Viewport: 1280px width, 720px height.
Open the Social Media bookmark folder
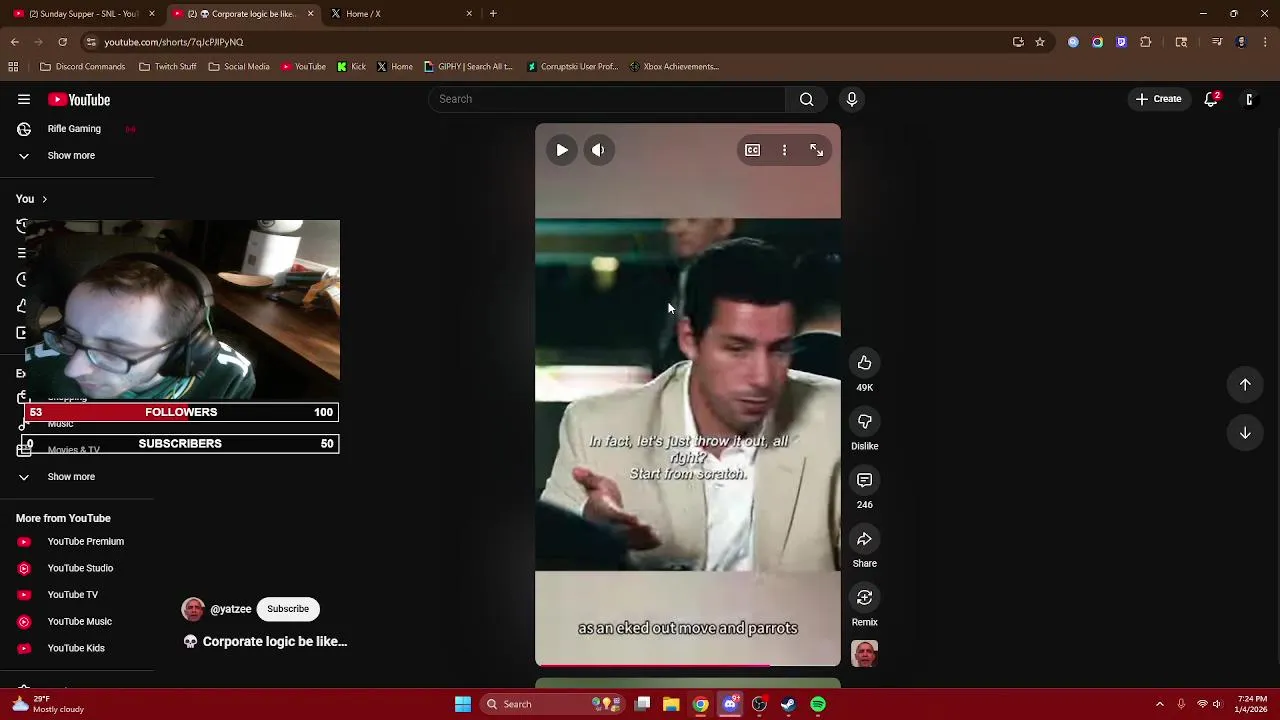[x=239, y=67]
